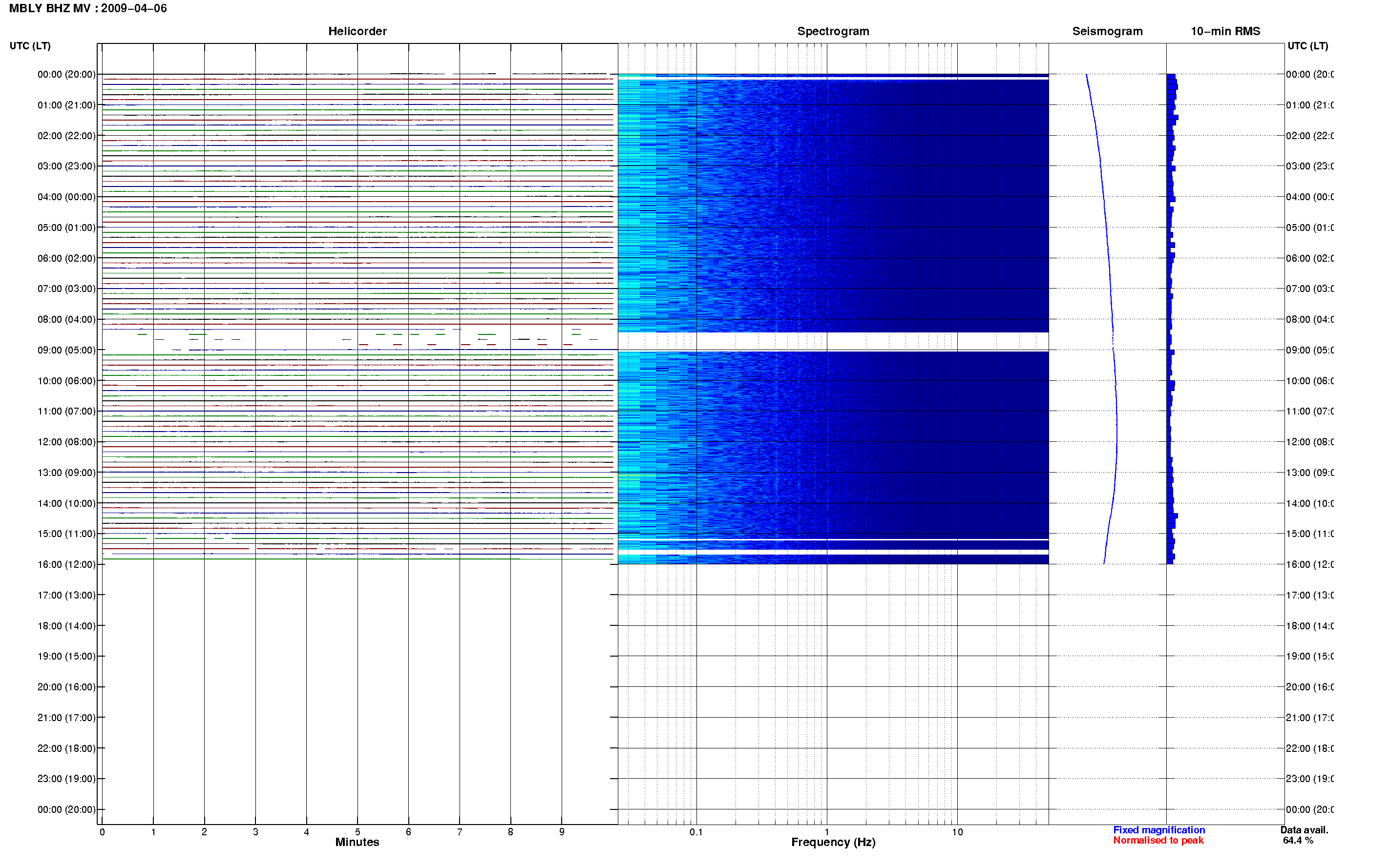Click the left time label '13:00 (09:00)'
The image size is (1389, 868).
[66, 473]
